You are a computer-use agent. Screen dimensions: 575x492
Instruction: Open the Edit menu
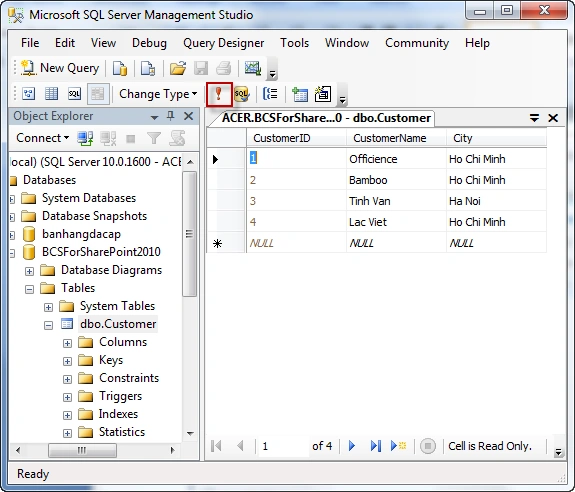(65, 43)
